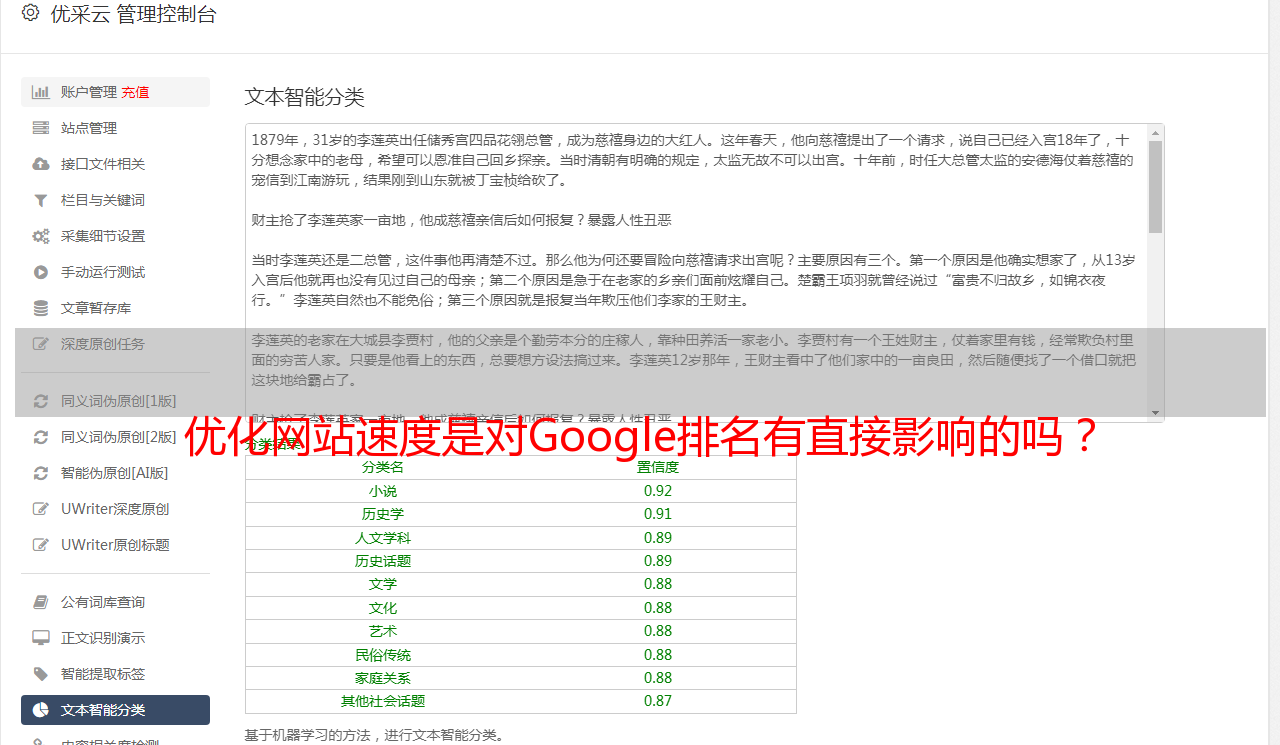Click the gear icon beside 优采云 管理控制台
Image resolution: width=1280 pixels, height=745 pixels.
point(30,13)
